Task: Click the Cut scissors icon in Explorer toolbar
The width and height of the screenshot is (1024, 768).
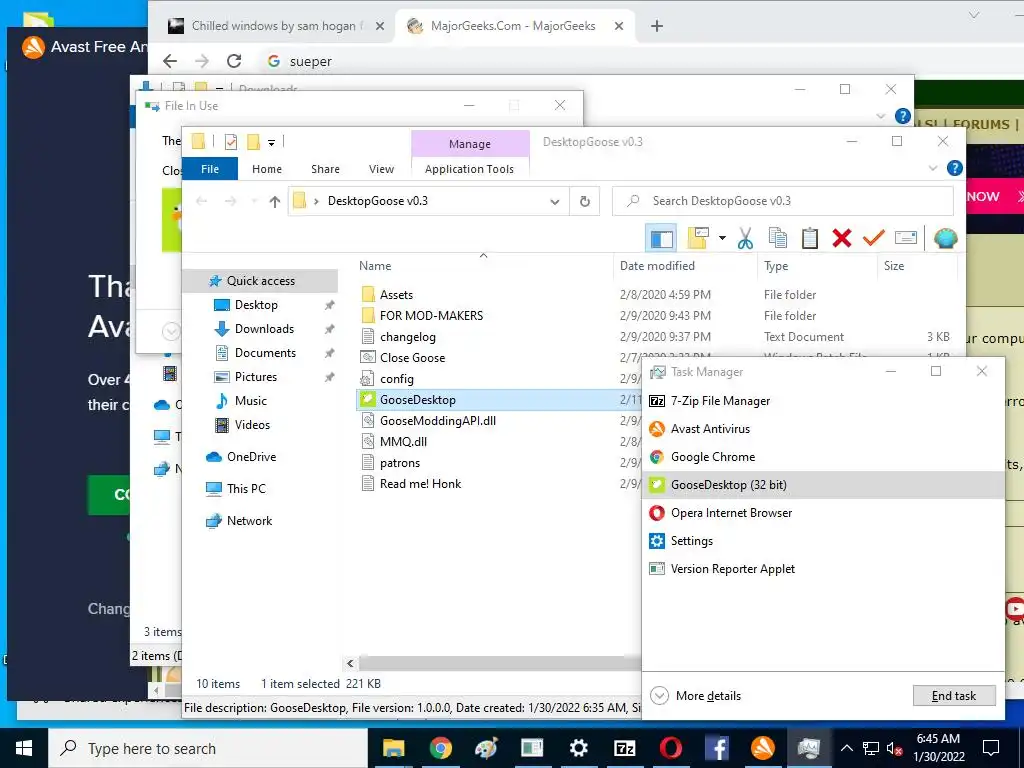Action: (x=745, y=238)
